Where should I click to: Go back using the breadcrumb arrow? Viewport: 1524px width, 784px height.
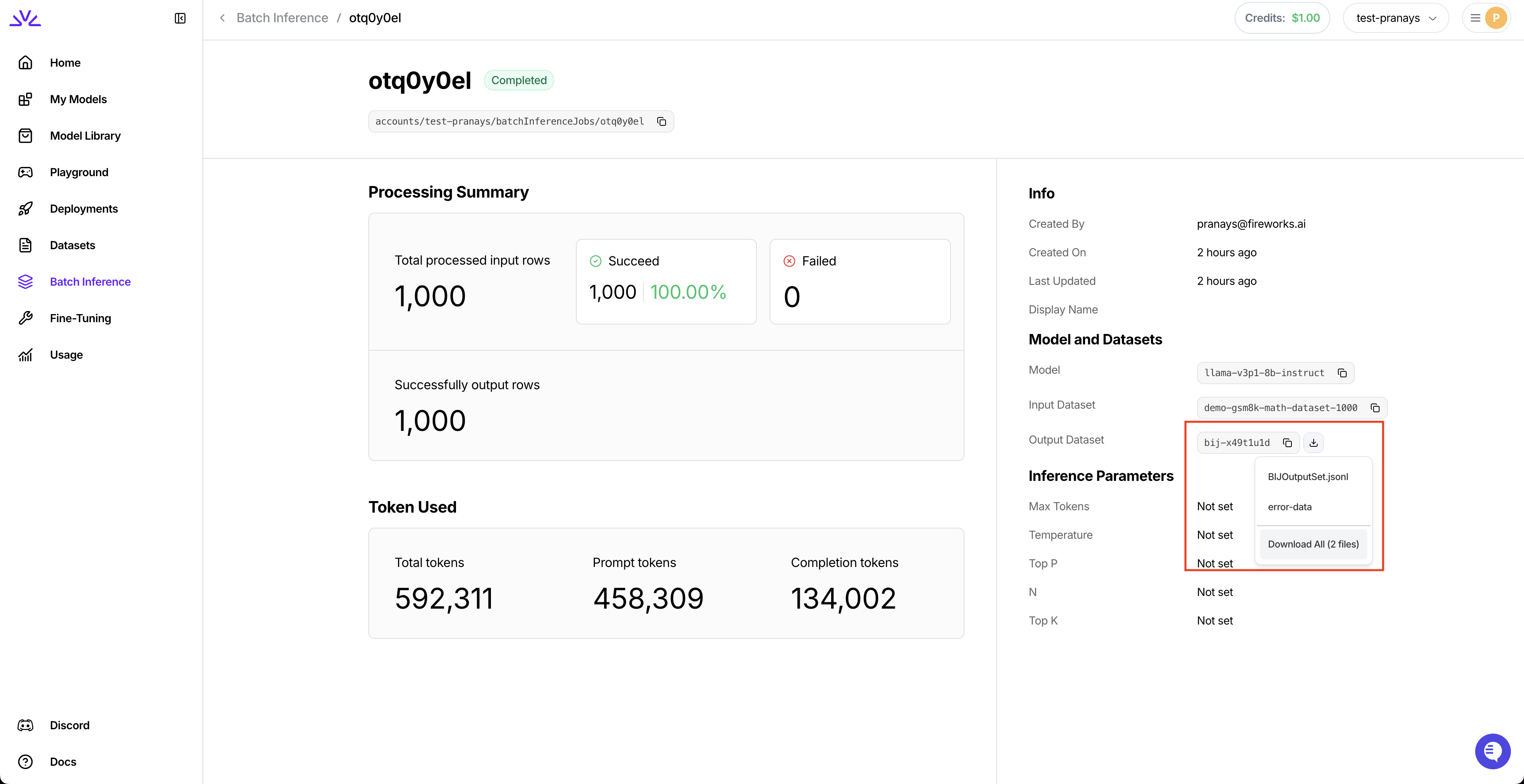point(222,18)
